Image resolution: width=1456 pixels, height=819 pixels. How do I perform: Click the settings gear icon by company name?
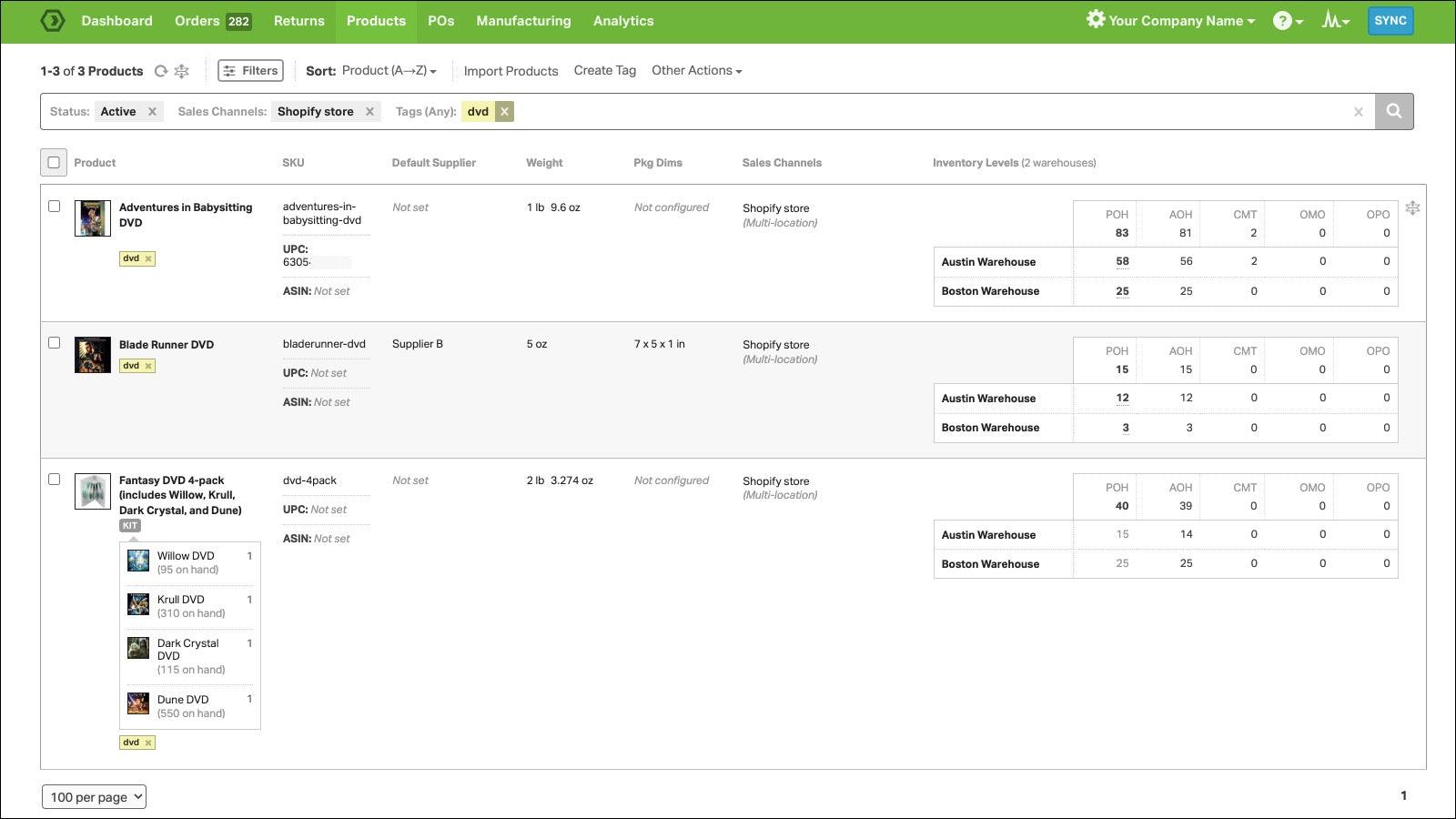pos(1095,19)
